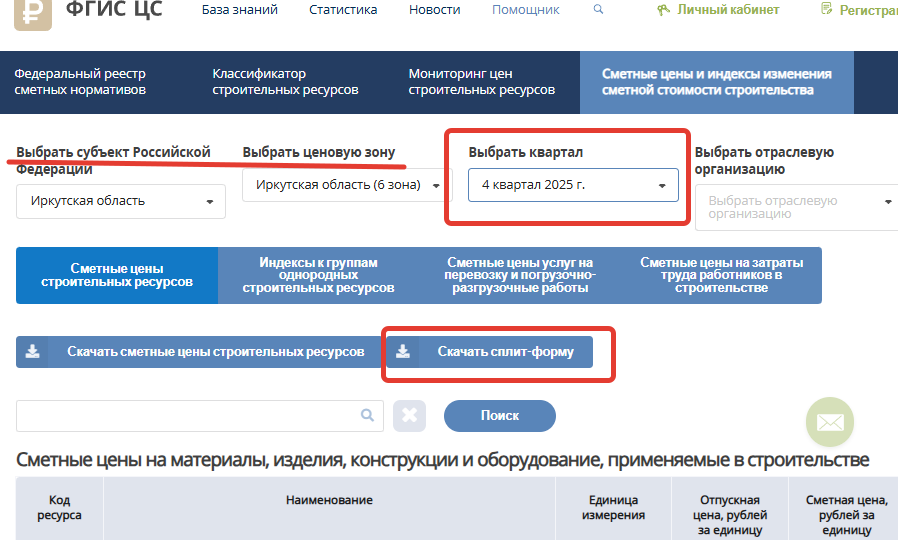Image resolution: width=898 pixels, height=540 pixels.
Task: Click Скачать сметные цены строительных ресурсов button
Action: tap(199, 352)
